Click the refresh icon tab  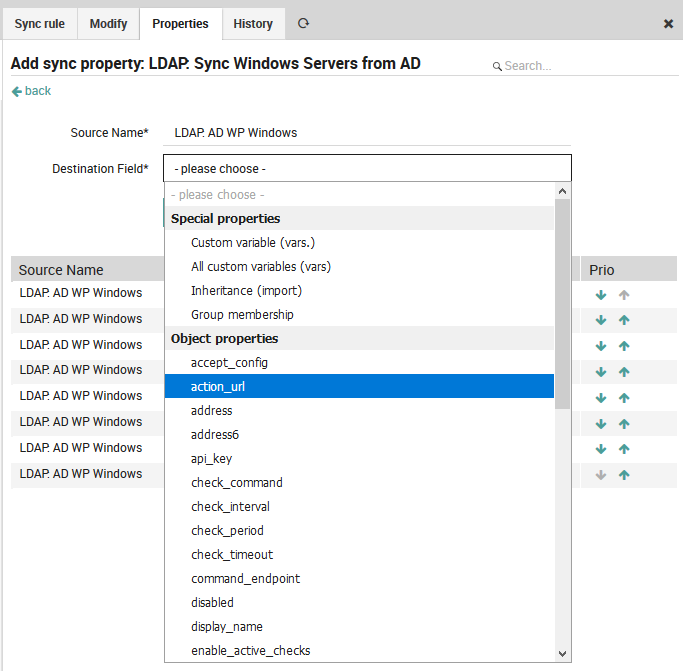[x=303, y=23]
